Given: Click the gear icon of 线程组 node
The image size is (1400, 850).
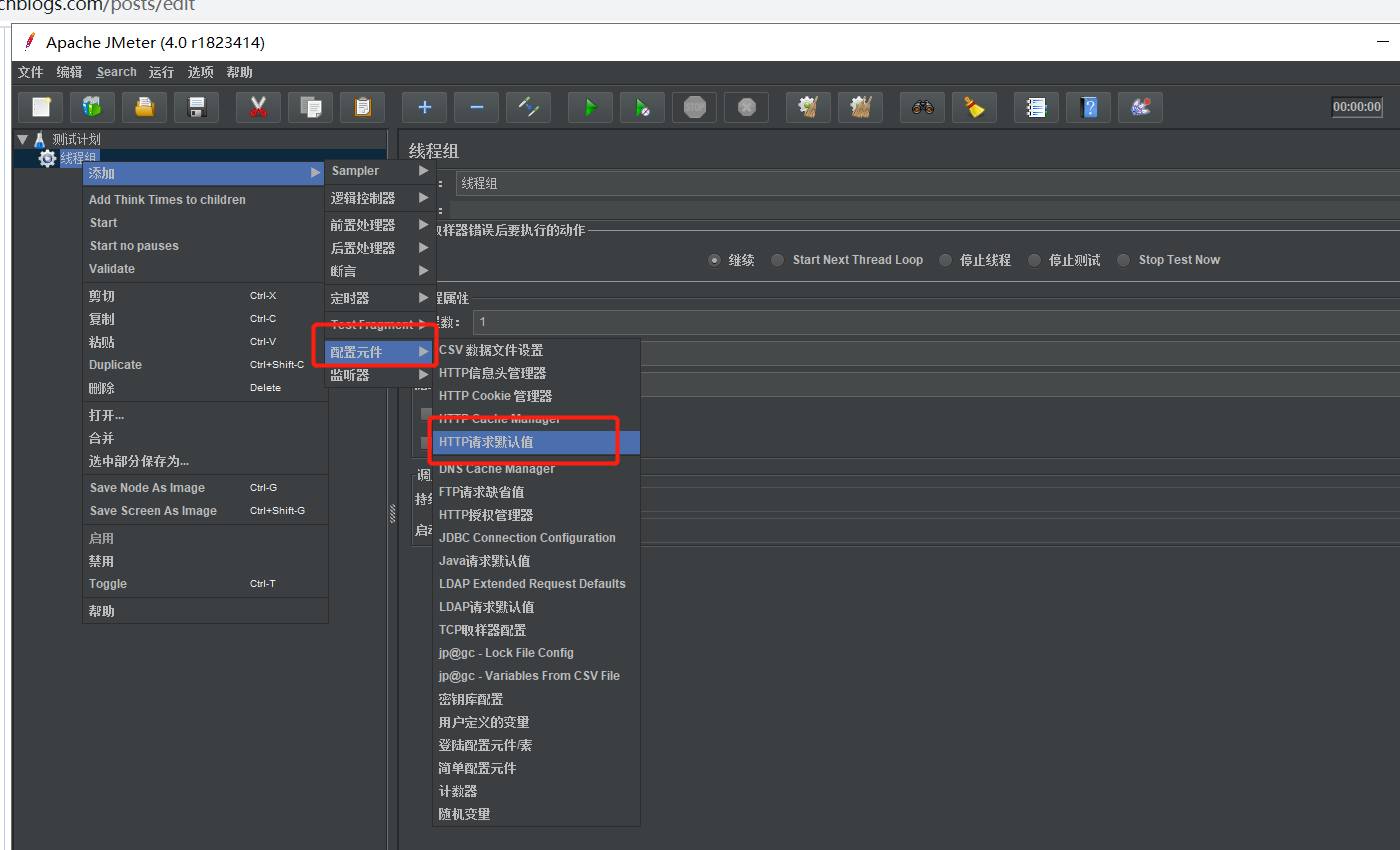Looking at the screenshot, I should tap(47, 158).
